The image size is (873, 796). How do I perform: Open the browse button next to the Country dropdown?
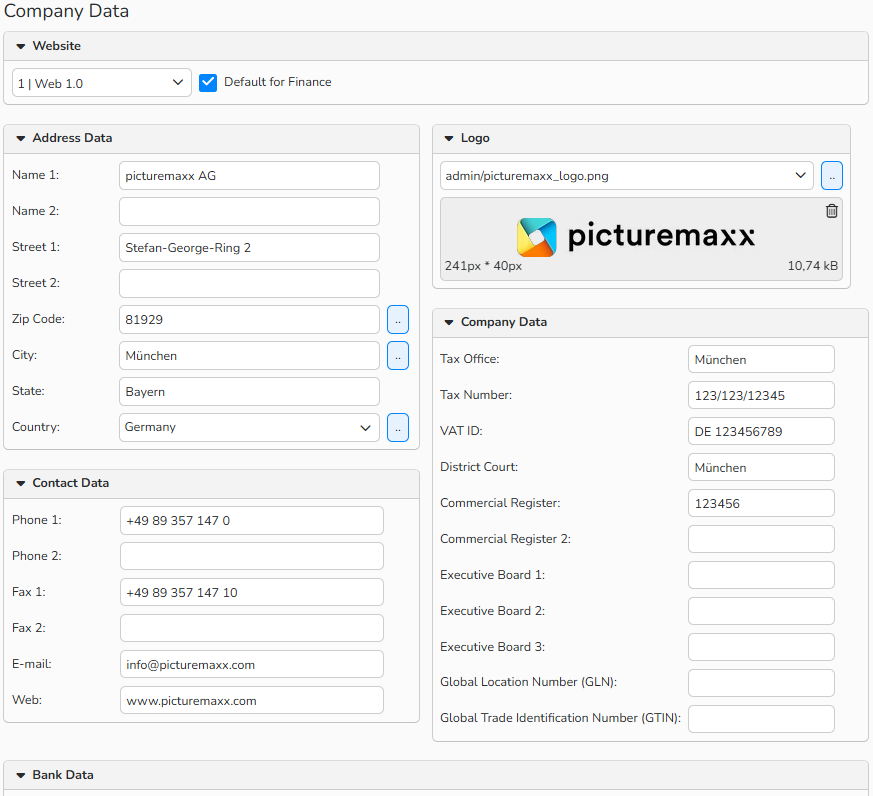click(x=398, y=428)
